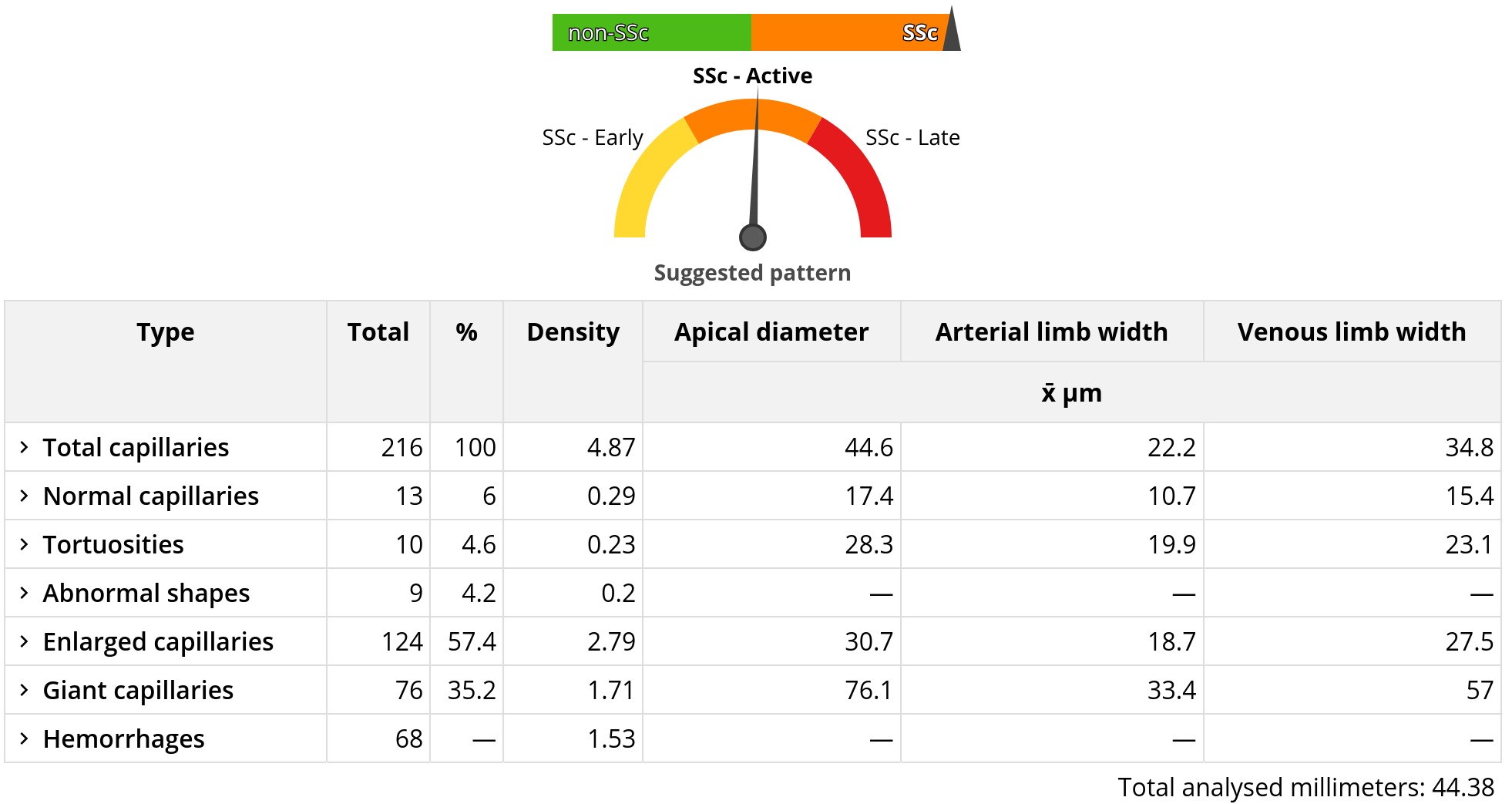Expand the Enlarged capillaries row chevron
The width and height of the screenshot is (1512, 804).
pyautogui.click(x=24, y=641)
